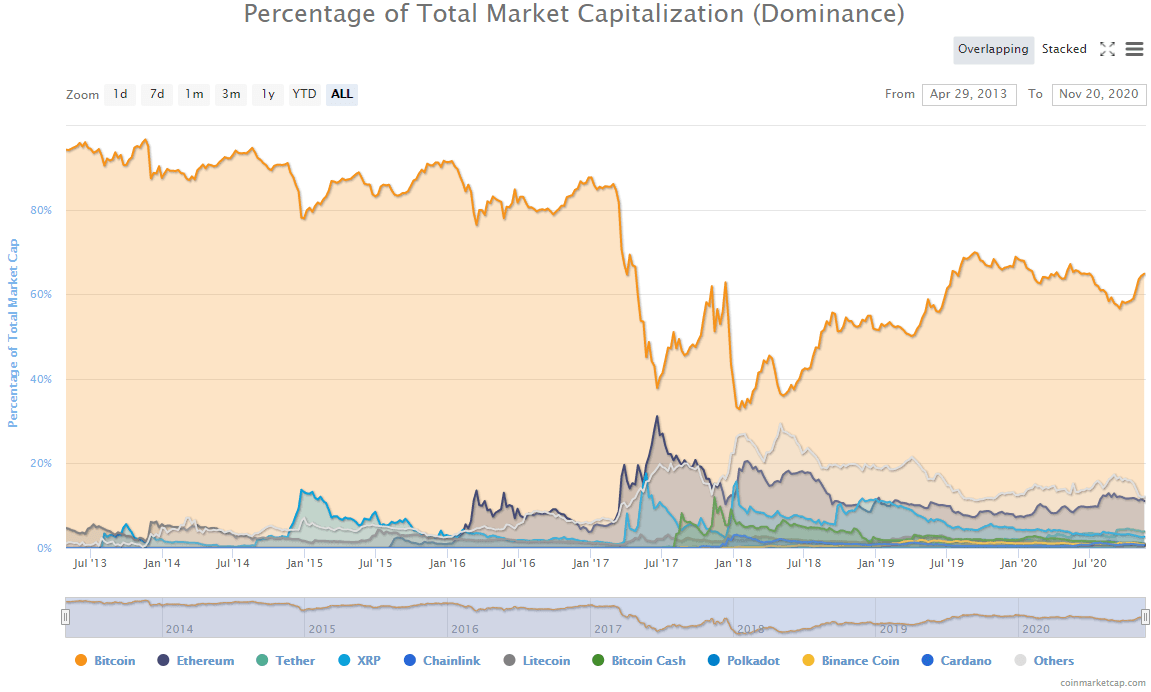The image size is (1151, 692).
Task: Open the chart export hamburger menu
Action: 1134,48
